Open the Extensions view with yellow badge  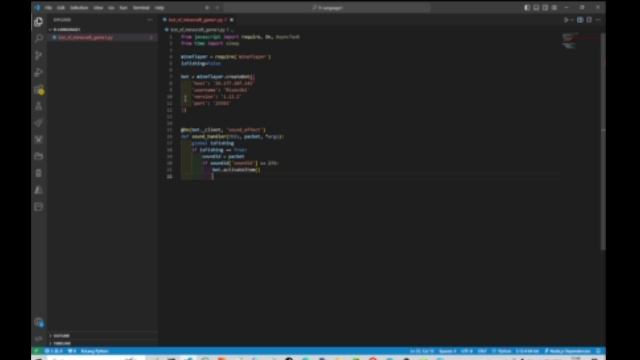pyautogui.click(x=39, y=90)
